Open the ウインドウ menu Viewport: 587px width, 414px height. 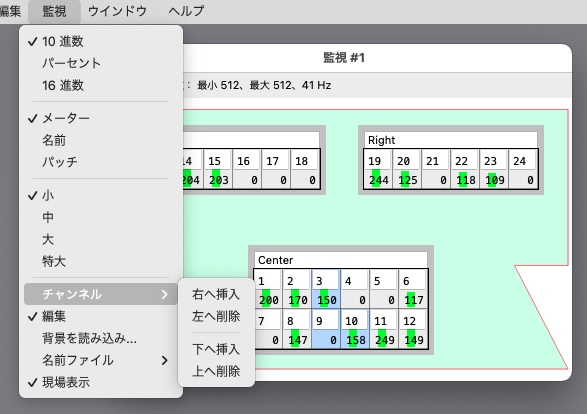click(x=117, y=11)
